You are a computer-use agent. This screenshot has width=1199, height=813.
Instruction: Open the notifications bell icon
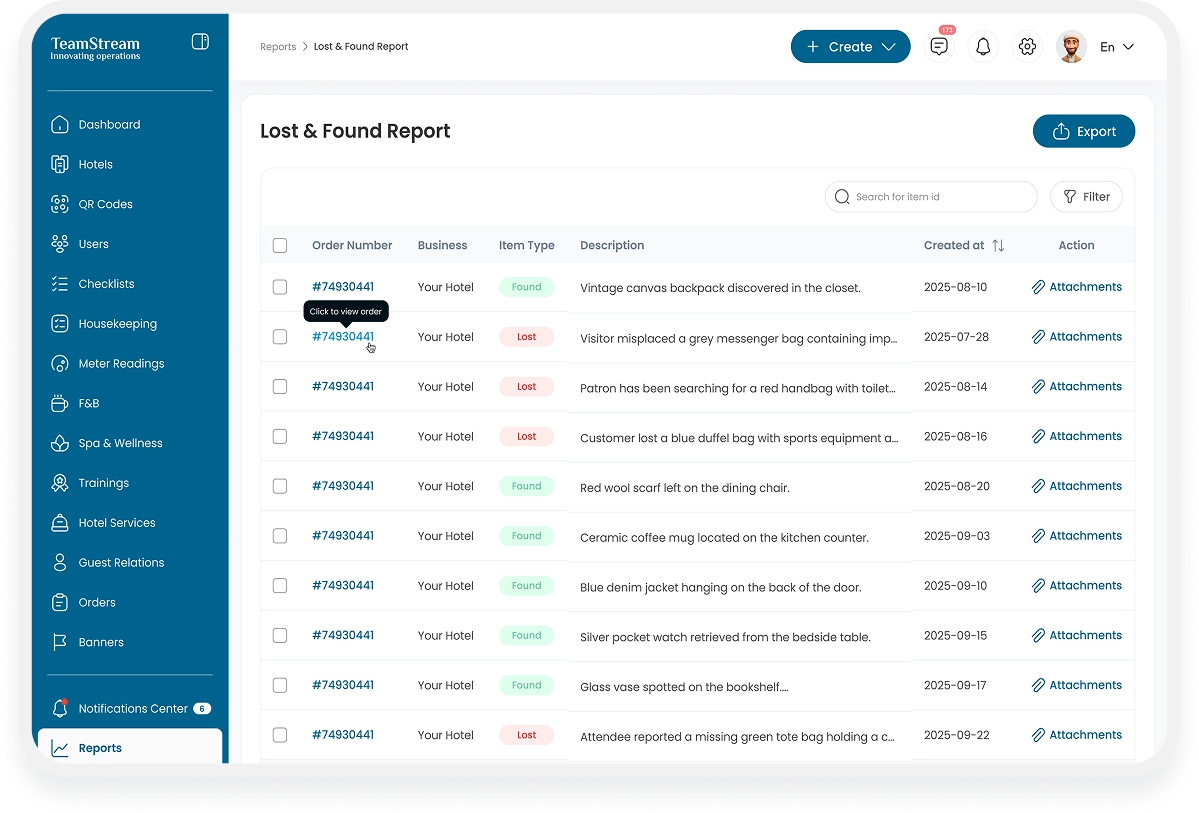983,47
